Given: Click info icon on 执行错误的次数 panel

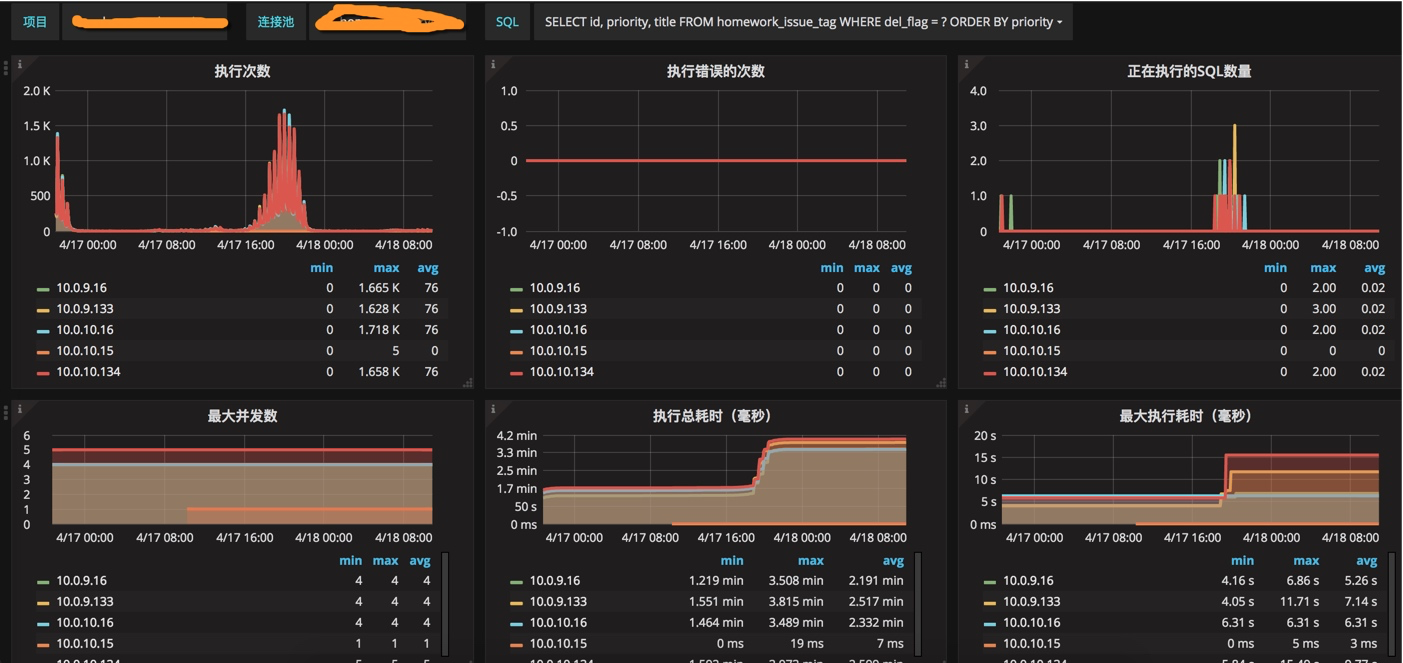Looking at the screenshot, I should (x=492, y=63).
